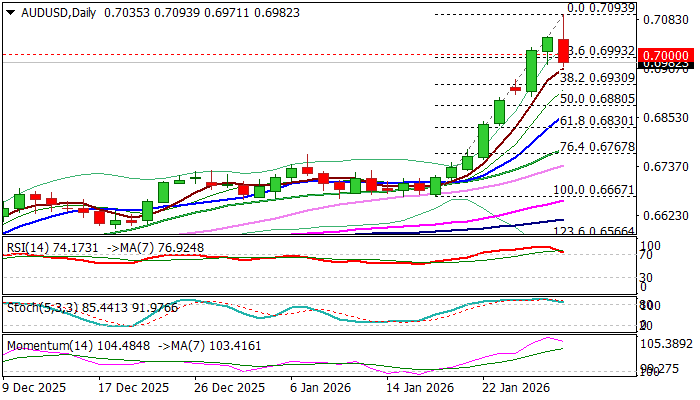The width and height of the screenshot is (700, 400).
Task: Select the 76.4 0.67678 Fibonacci label
Action: pos(597,146)
